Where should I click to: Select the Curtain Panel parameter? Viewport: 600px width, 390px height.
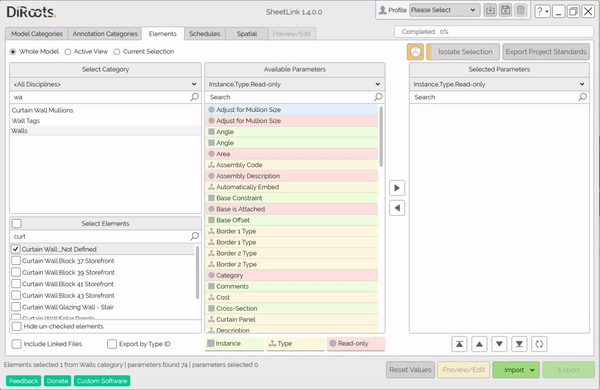pos(292,319)
